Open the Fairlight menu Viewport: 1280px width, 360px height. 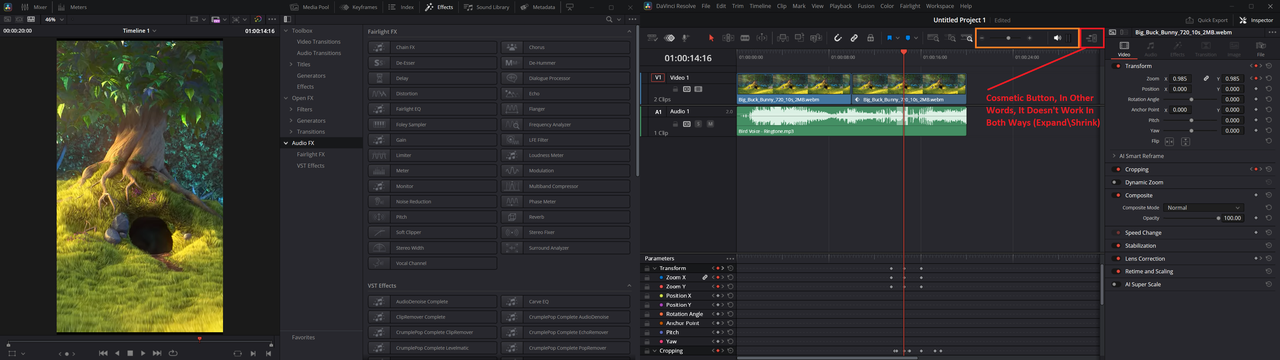tap(909, 6)
